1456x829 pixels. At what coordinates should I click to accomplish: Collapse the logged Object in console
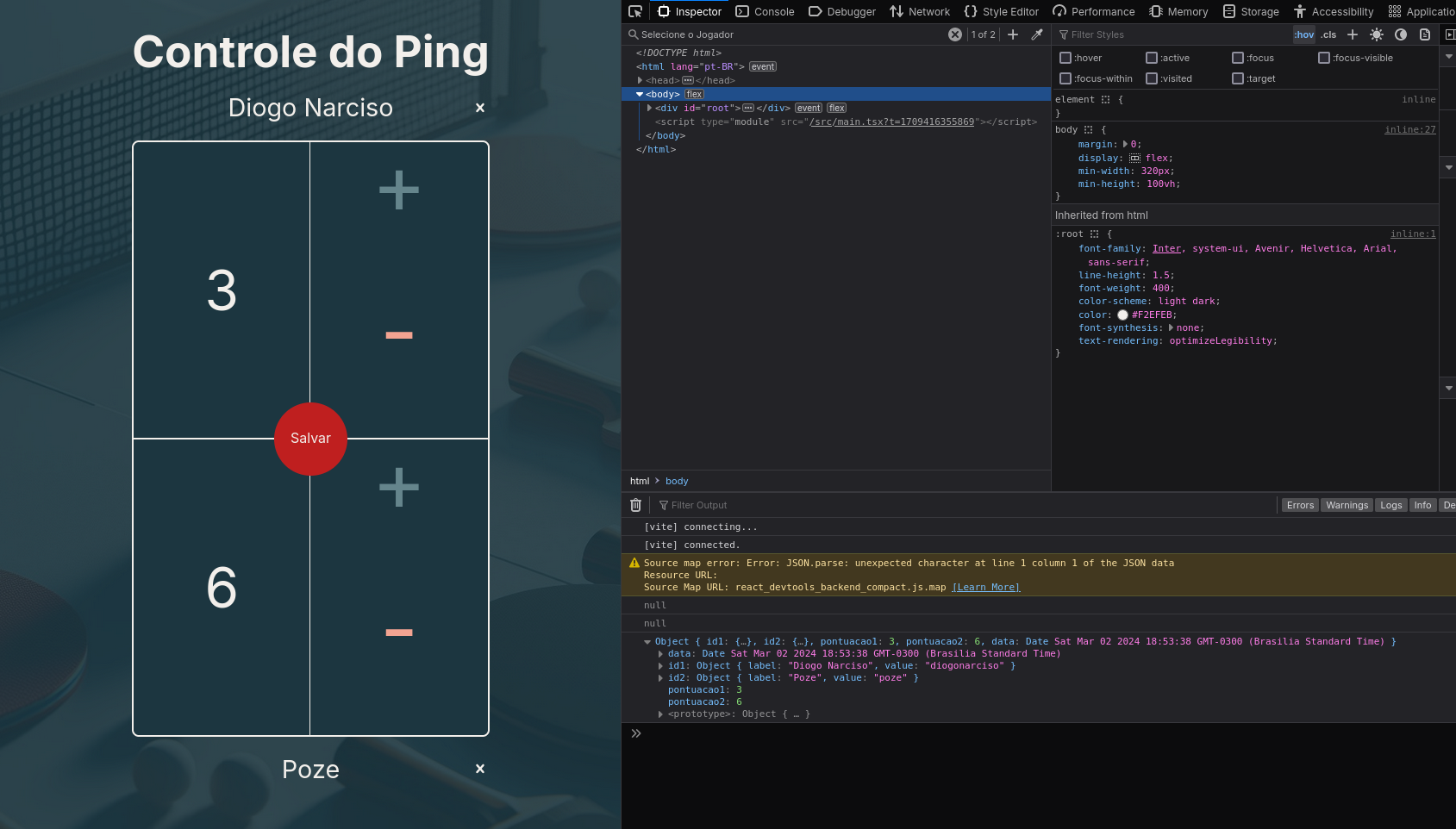(x=647, y=642)
